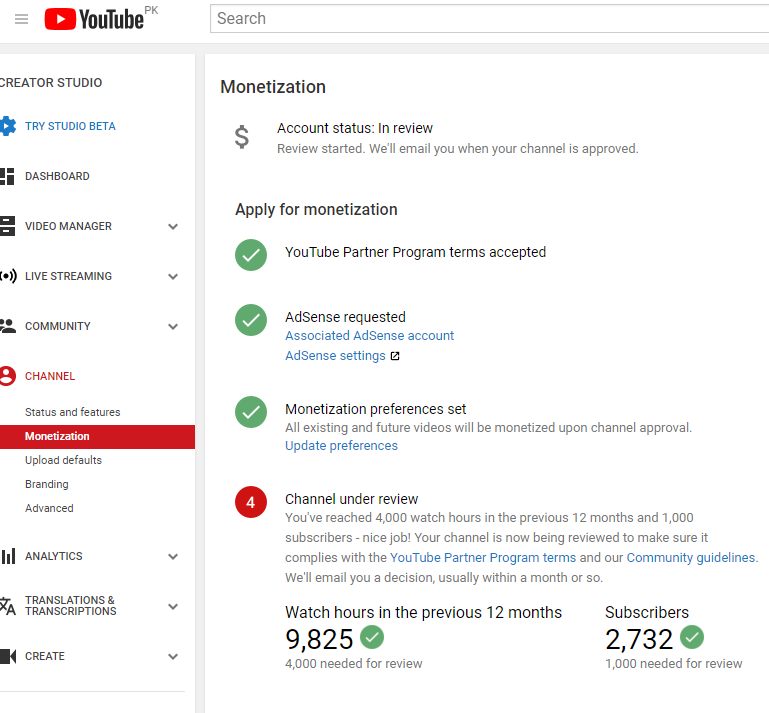The height and width of the screenshot is (713, 769).
Task: Open Status and features page
Action: [73, 412]
